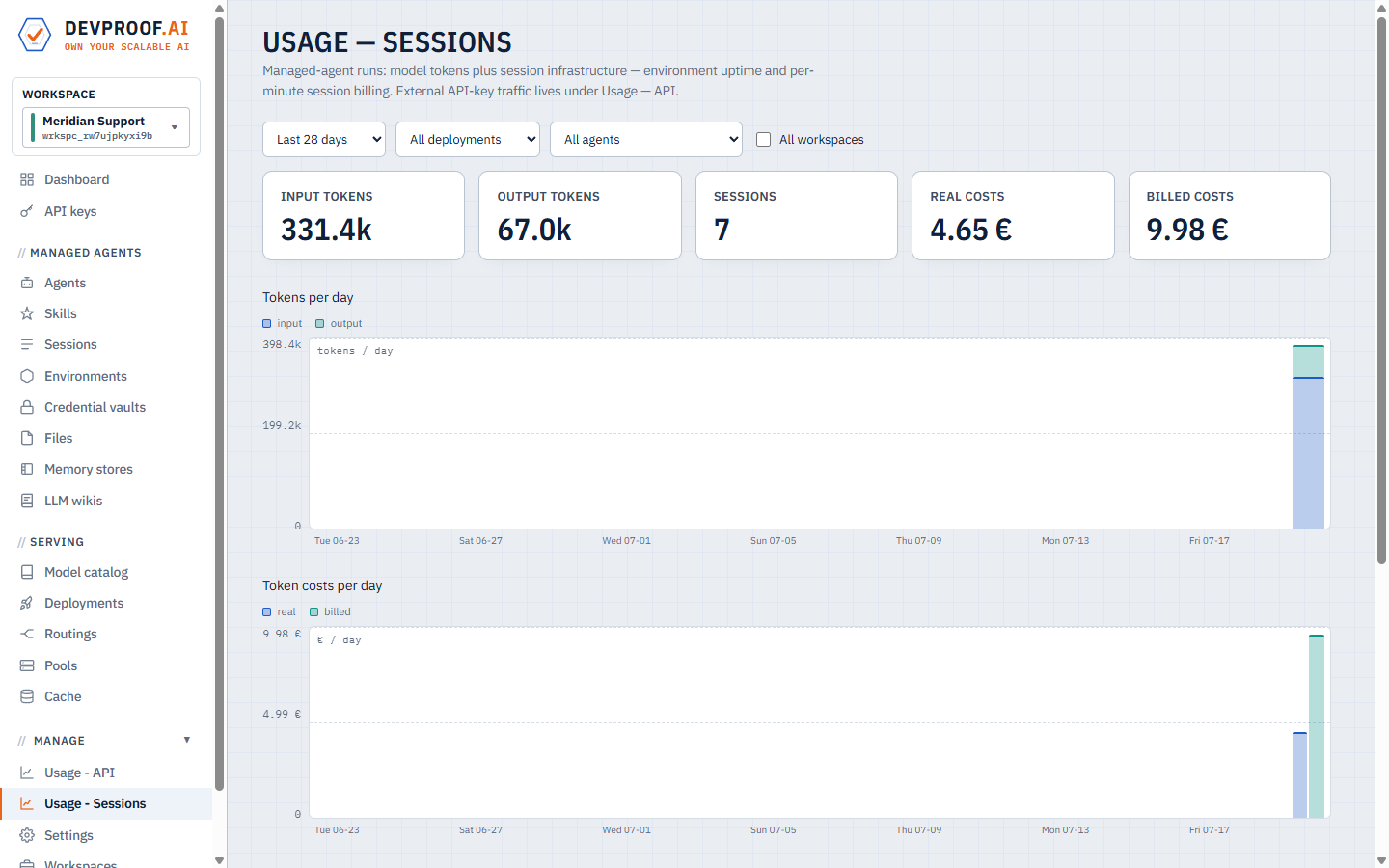
Task: Go to Usage - API
Action: [106, 773]
